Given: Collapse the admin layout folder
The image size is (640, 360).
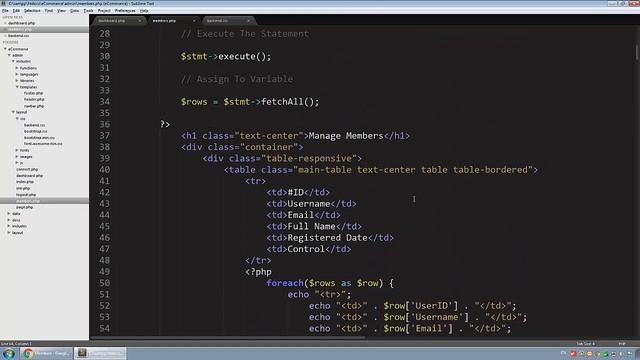Looking at the screenshot, I should tap(13, 112).
